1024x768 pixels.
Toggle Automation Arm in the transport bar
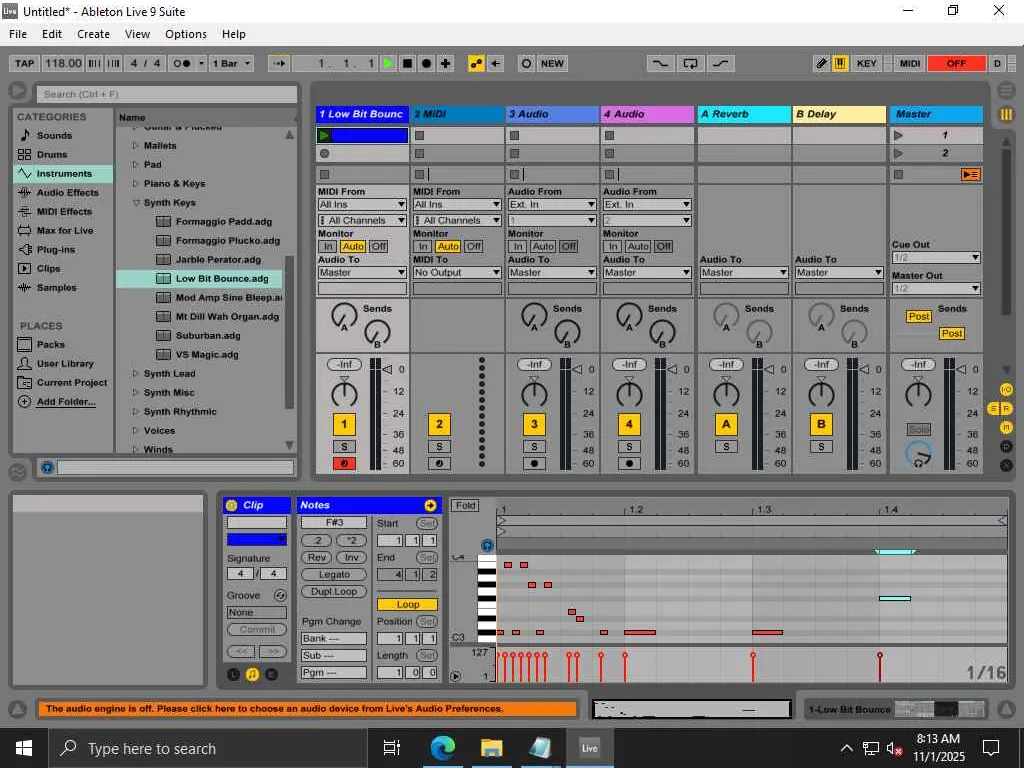(x=476, y=63)
